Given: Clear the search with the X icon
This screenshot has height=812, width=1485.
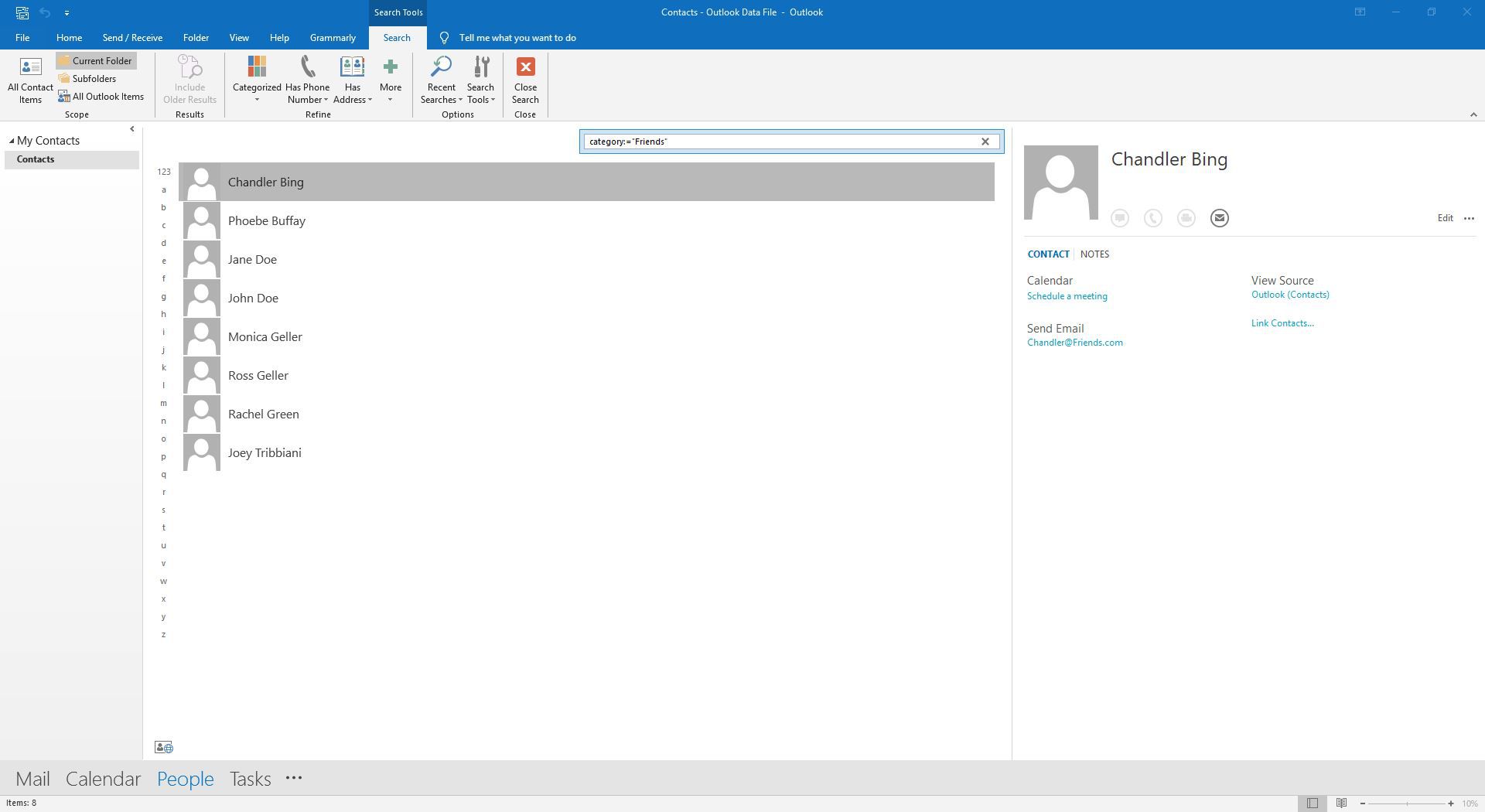Looking at the screenshot, I should [x=985, y=142].
